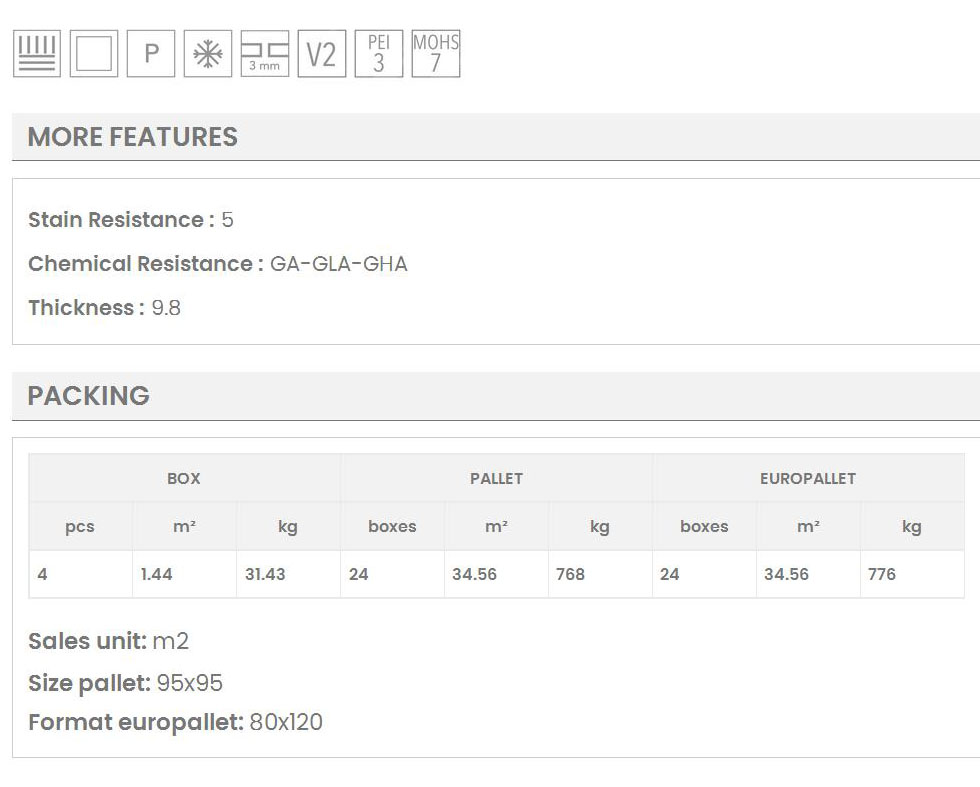Click the Thickness 9.8 entry
The height and width of the screenshot is (787, 980).
pos(104,308)
